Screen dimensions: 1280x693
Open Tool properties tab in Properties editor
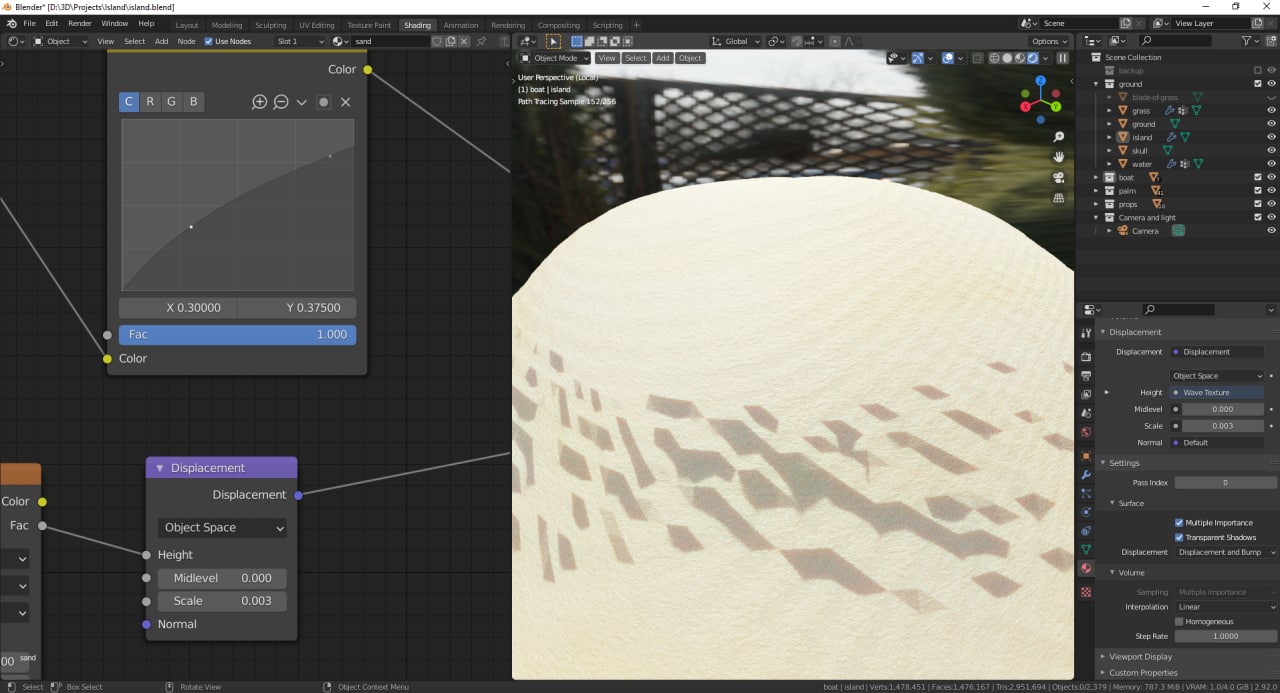(x=1086, y=332)
